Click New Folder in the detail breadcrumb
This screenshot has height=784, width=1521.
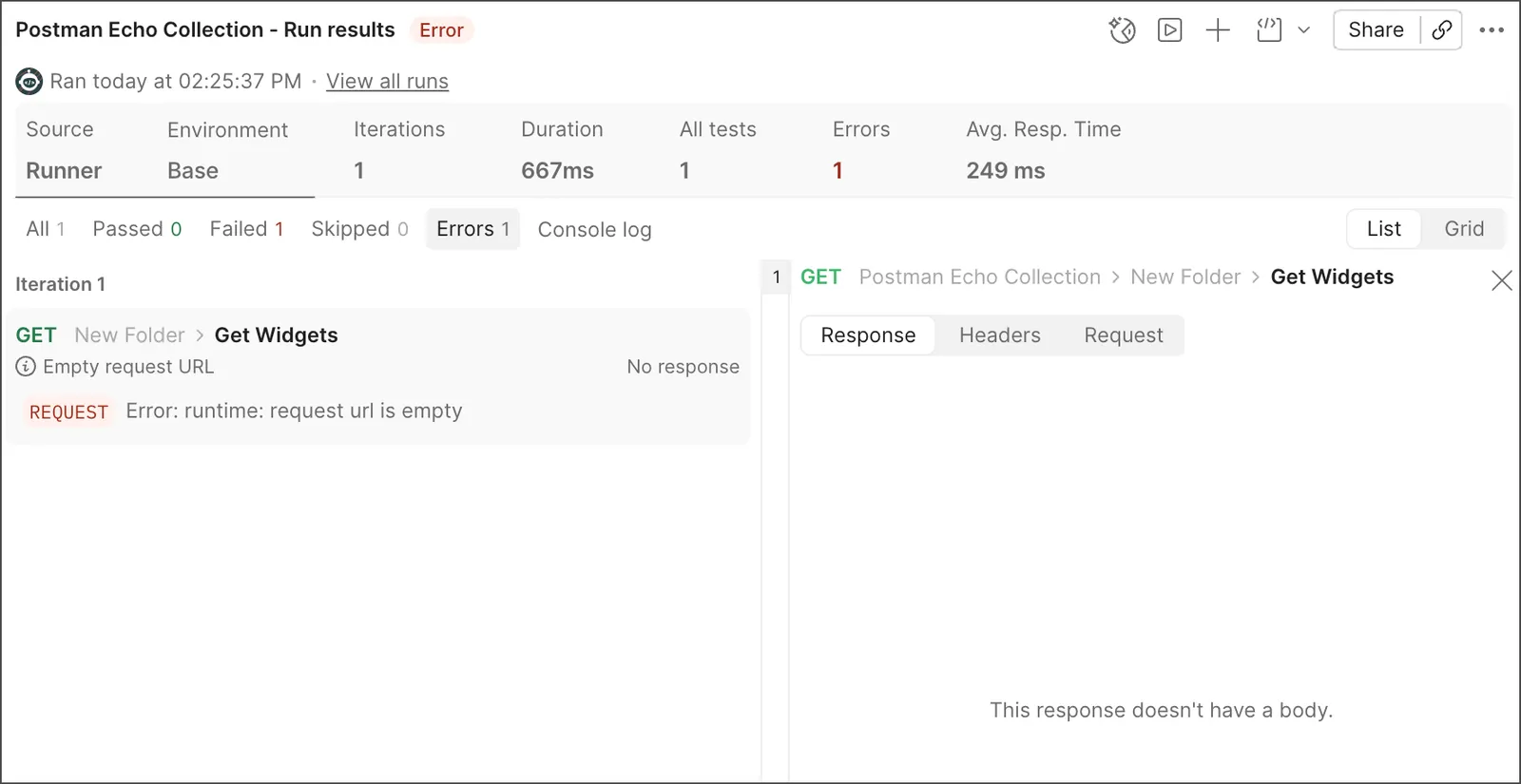(x=1185, y=277)
